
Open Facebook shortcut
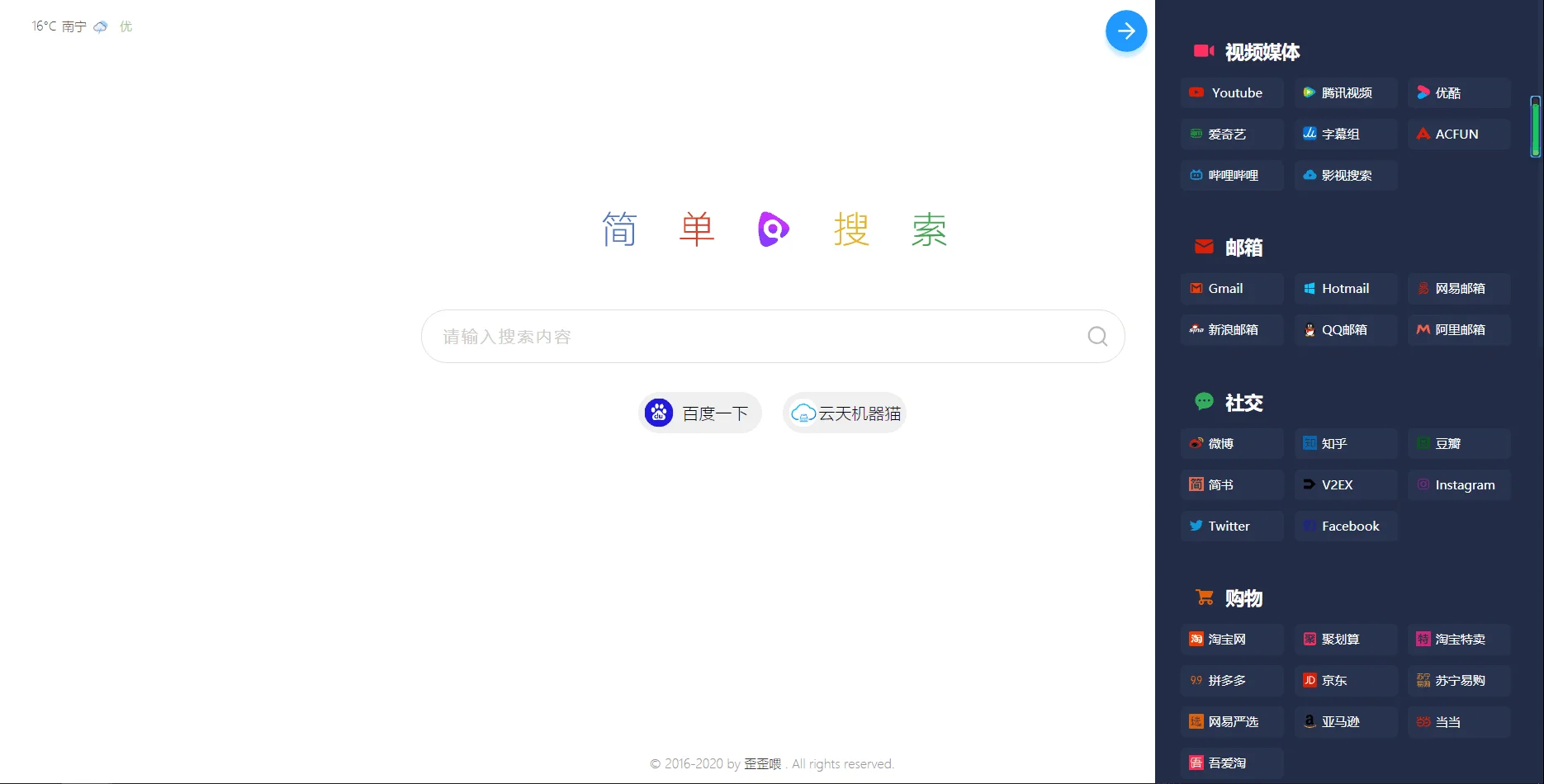[1346, 527]
